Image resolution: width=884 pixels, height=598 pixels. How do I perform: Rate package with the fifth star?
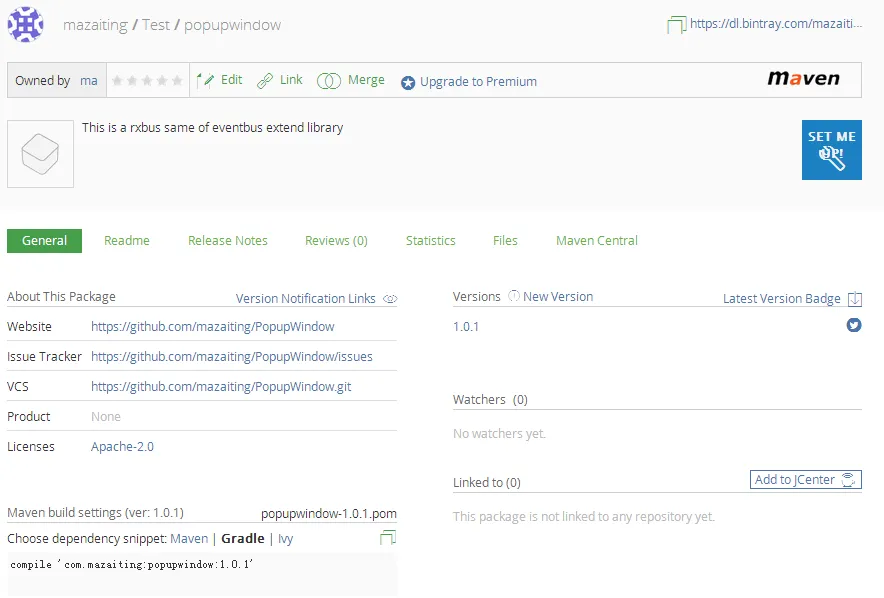click(177, 81)
